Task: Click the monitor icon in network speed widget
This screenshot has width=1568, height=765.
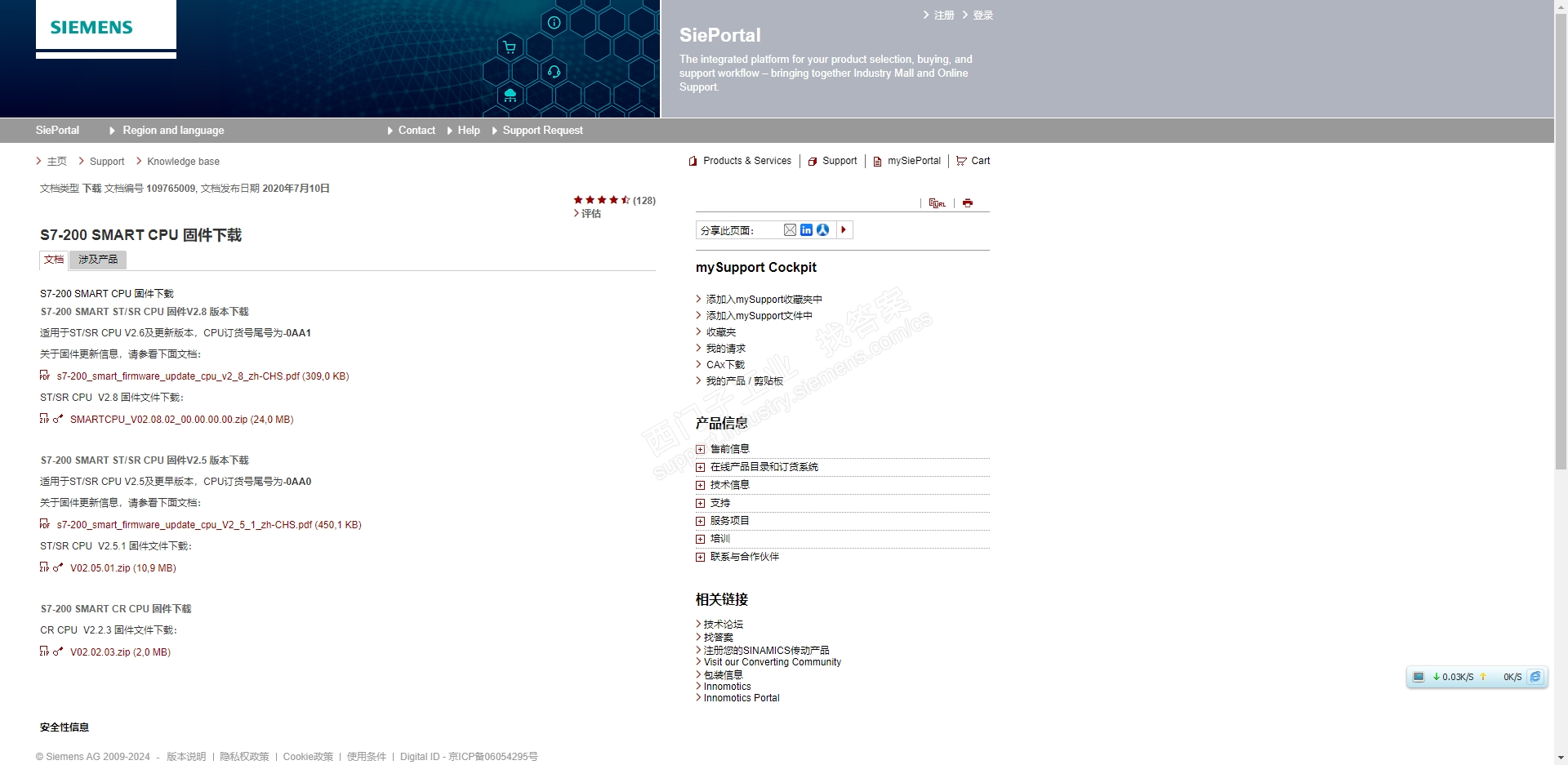Action: pyautogui.click(x=1419, y=677)
